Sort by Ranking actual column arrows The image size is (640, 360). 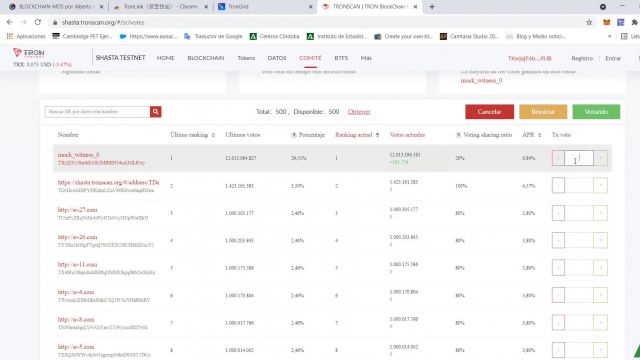(378, 135)
